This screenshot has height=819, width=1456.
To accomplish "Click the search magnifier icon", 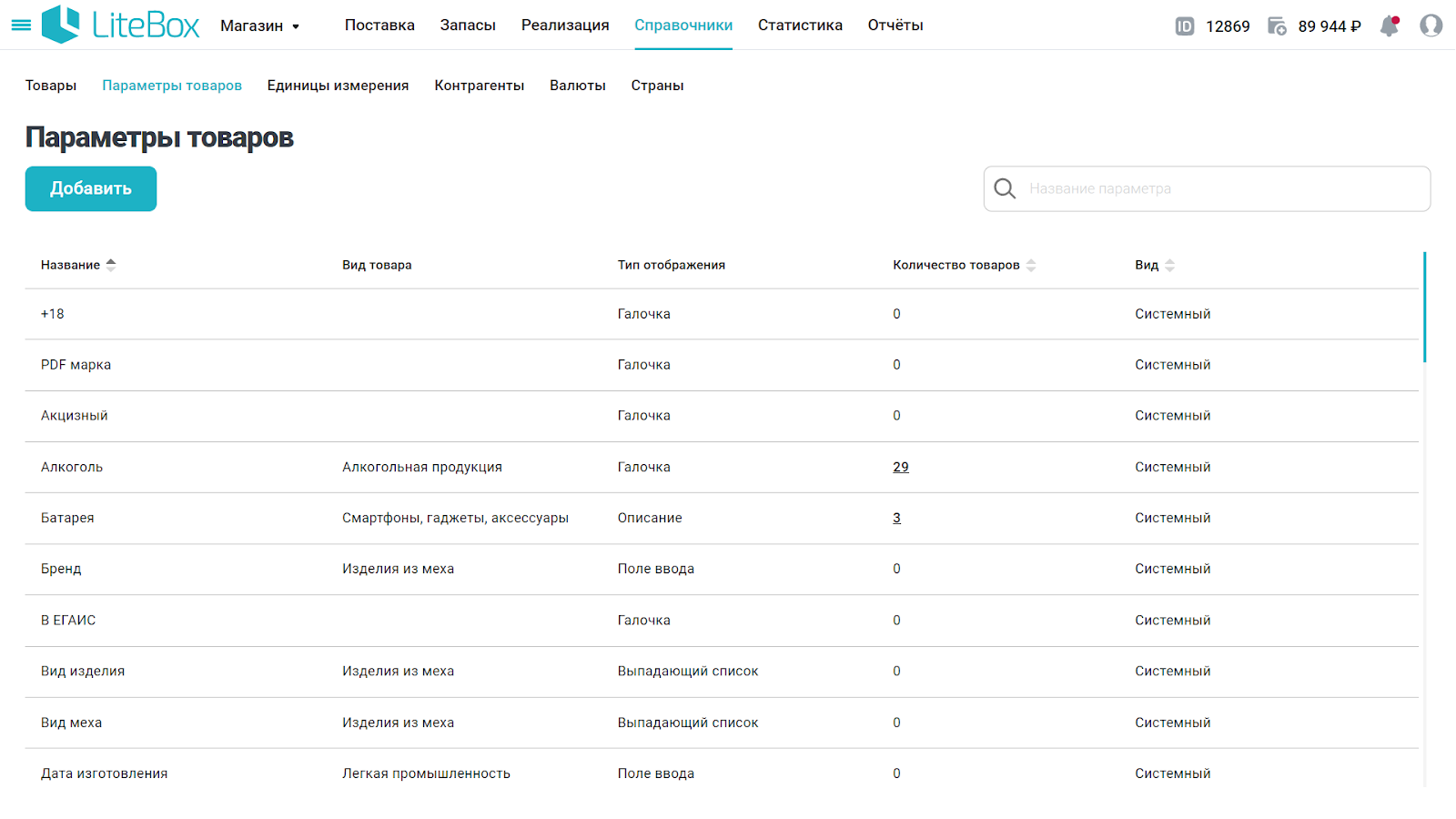I will pos(1005,188).
